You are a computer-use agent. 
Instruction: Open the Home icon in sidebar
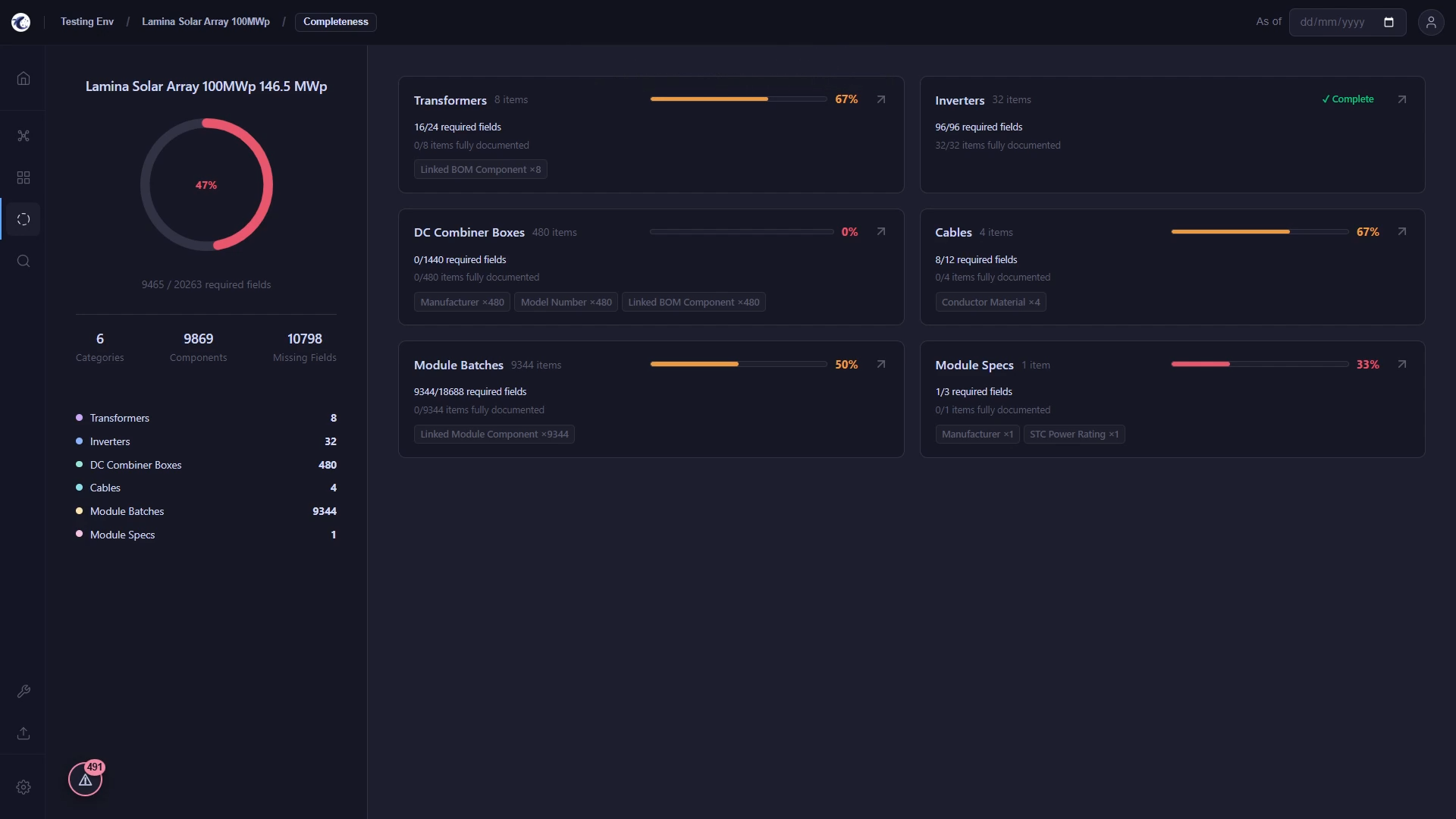[x=24, y=79]
